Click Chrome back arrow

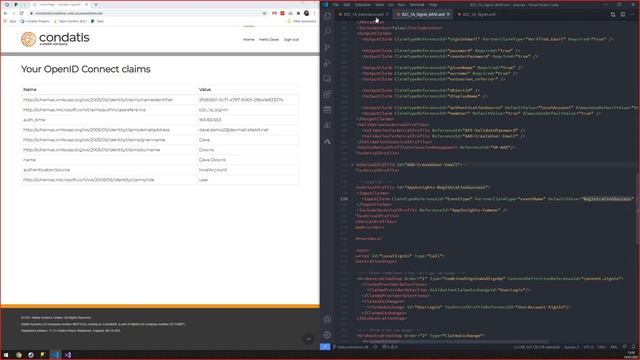pos(5,13)
